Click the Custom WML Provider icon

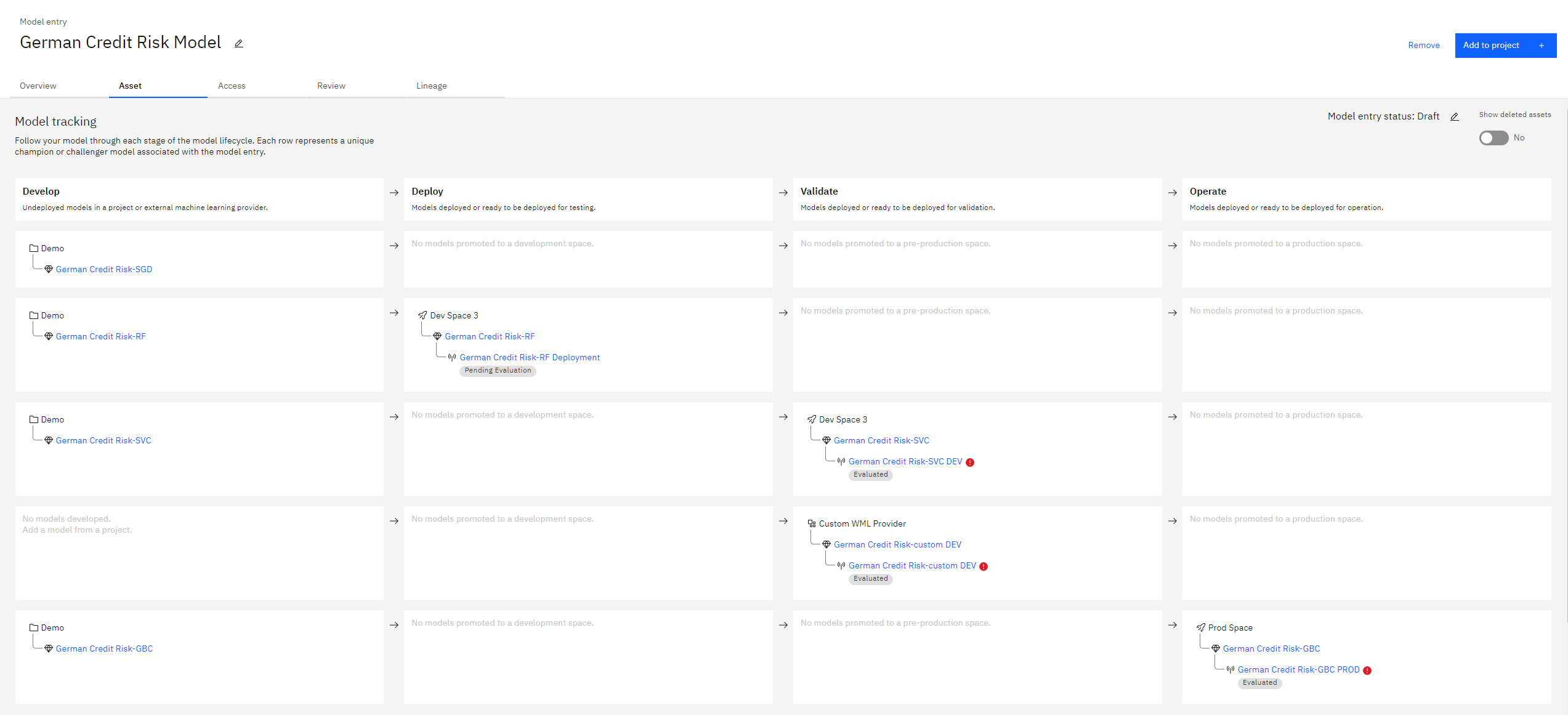[812, 524]
